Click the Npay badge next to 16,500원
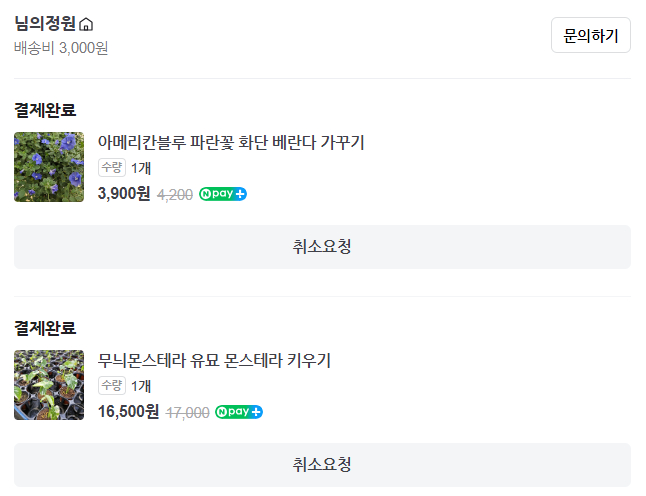Screen dimensions: 646x496 tap(239, 412)
